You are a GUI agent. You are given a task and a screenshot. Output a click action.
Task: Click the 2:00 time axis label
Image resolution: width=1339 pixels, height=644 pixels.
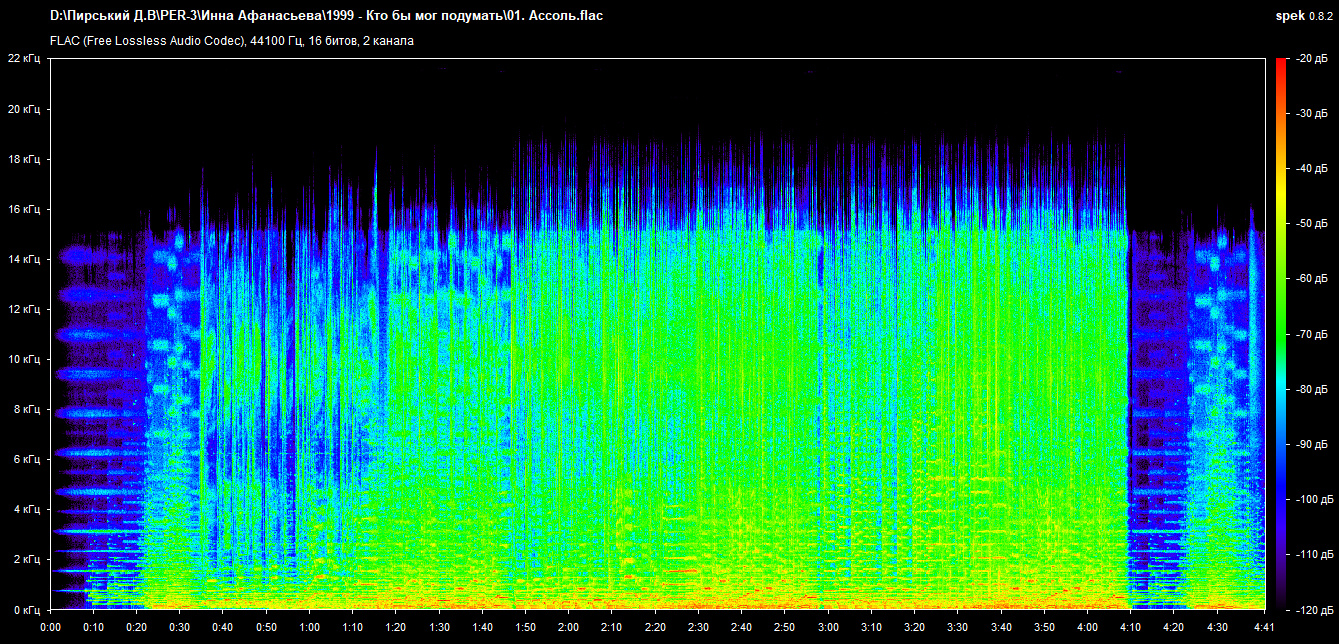569,627
